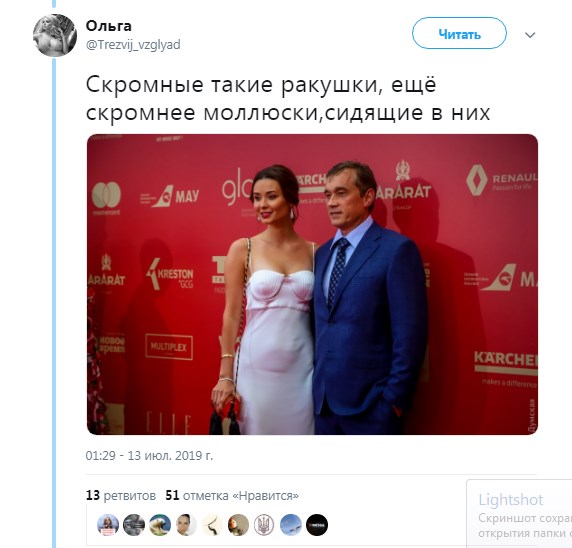Open the black circle liker avatar
Image resolution: width=572 pixels, height=548 pixels.
[x=317, y=525]
